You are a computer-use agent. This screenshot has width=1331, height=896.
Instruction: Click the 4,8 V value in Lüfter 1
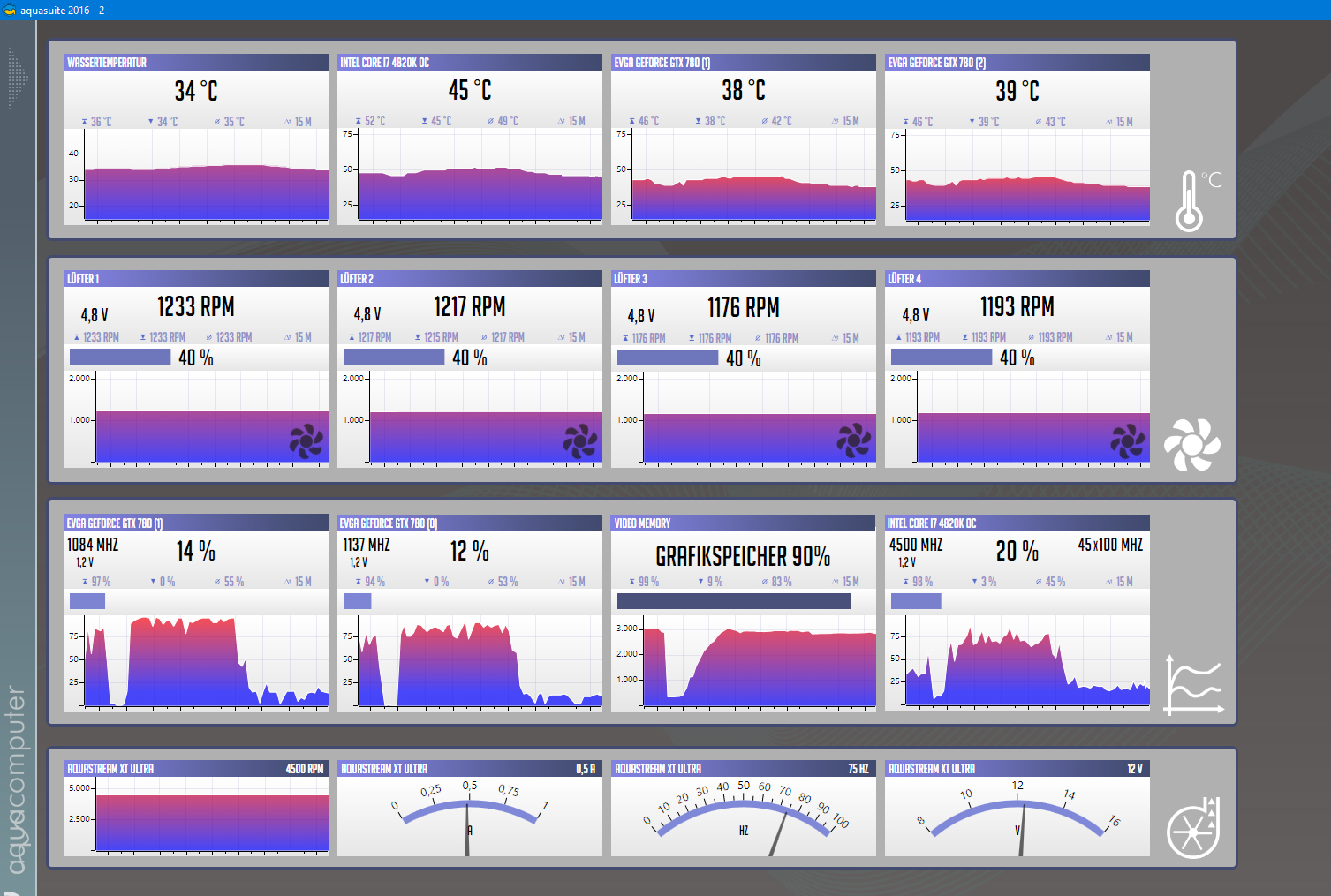pyautogui.click(x=95, y=315)
